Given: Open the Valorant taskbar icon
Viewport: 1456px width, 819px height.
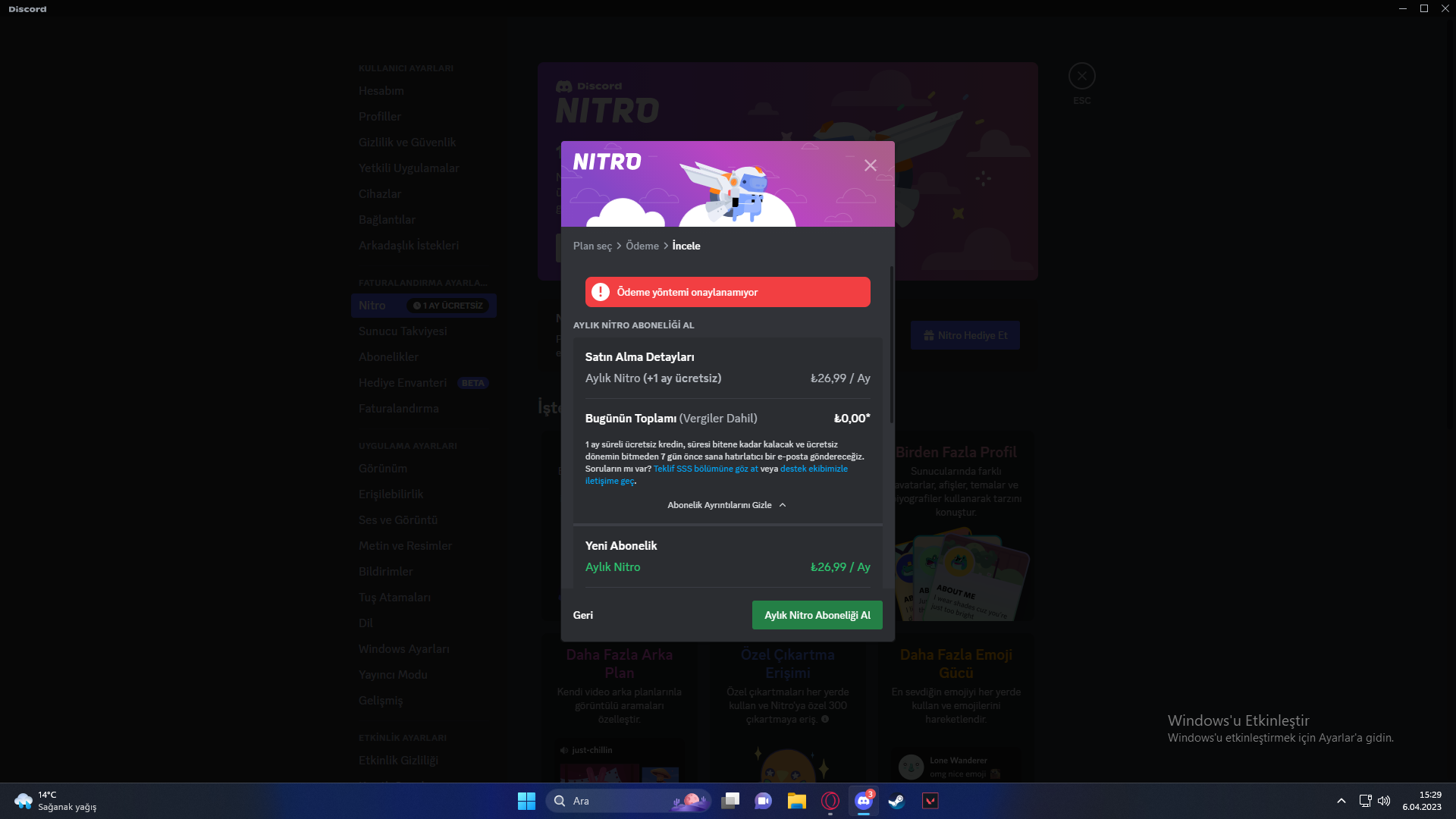Looking at the screenshot, I should [930, 801].
